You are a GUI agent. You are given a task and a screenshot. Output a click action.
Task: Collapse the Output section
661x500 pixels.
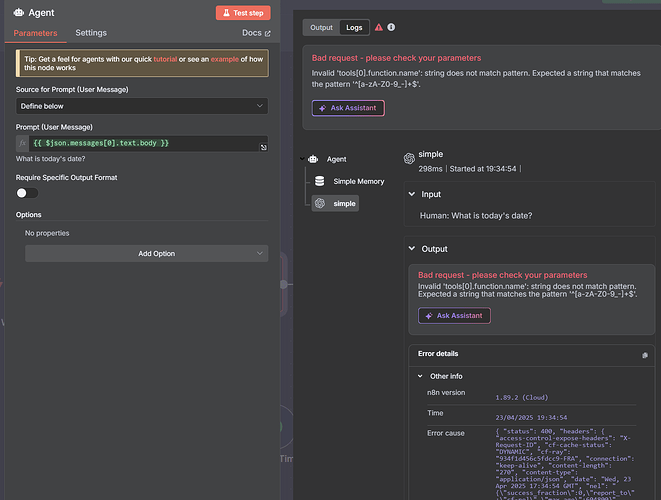pos(412,248)
